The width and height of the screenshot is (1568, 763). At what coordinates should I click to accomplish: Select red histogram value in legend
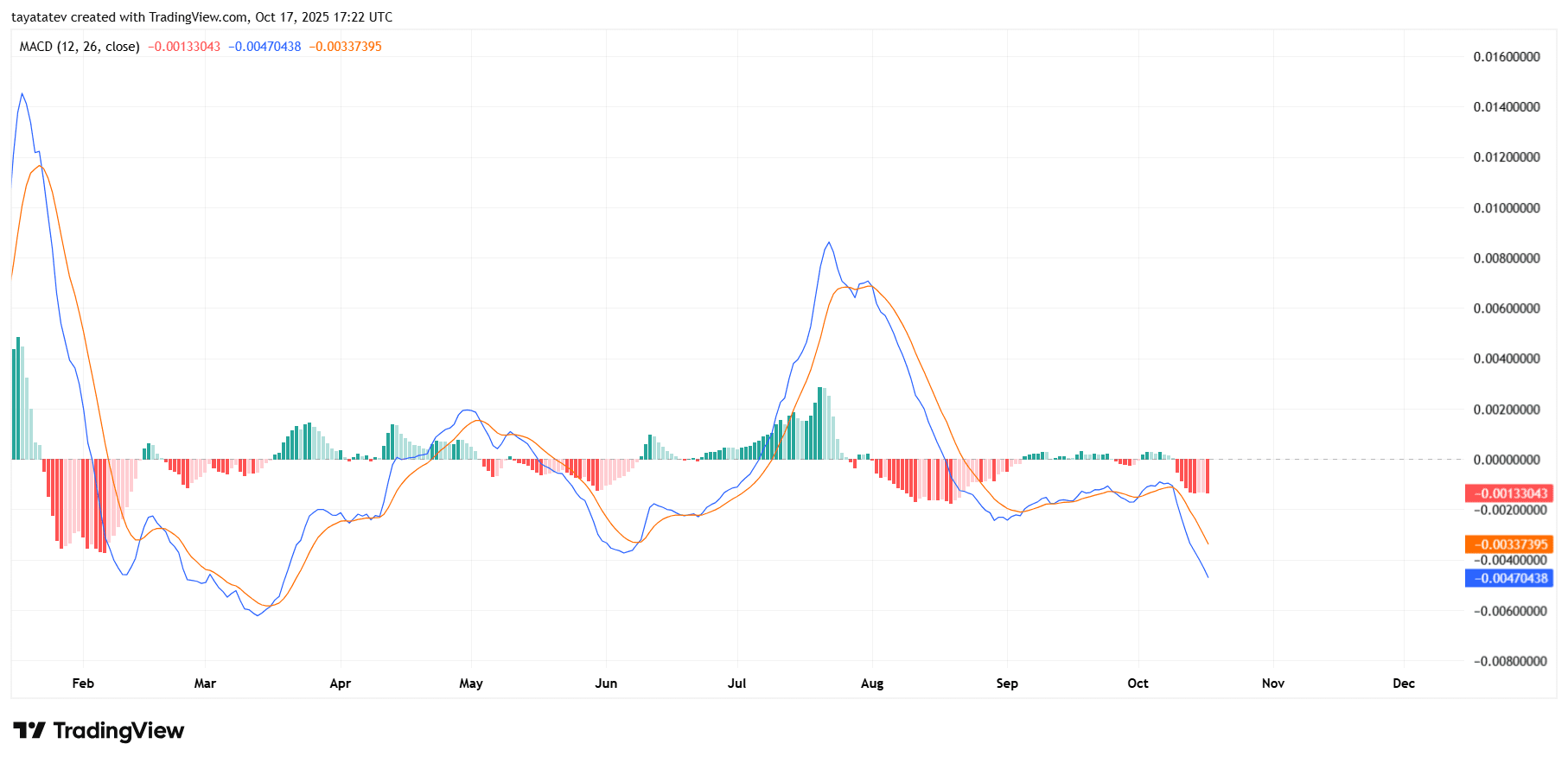click(x=183, y=47)
